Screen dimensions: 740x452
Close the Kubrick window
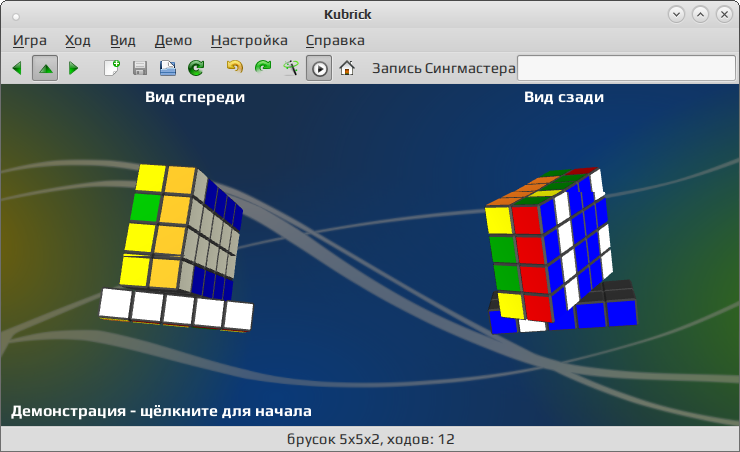click(x=724, y=15)
